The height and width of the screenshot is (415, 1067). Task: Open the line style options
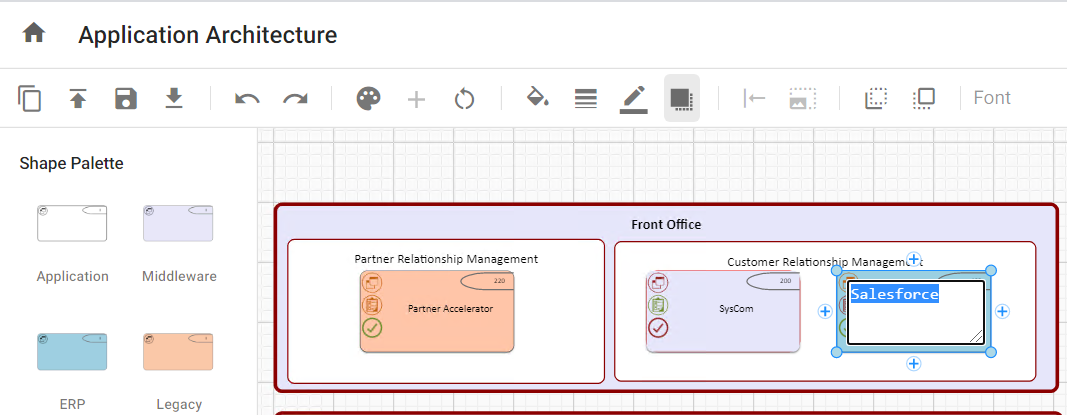[586, 98]
